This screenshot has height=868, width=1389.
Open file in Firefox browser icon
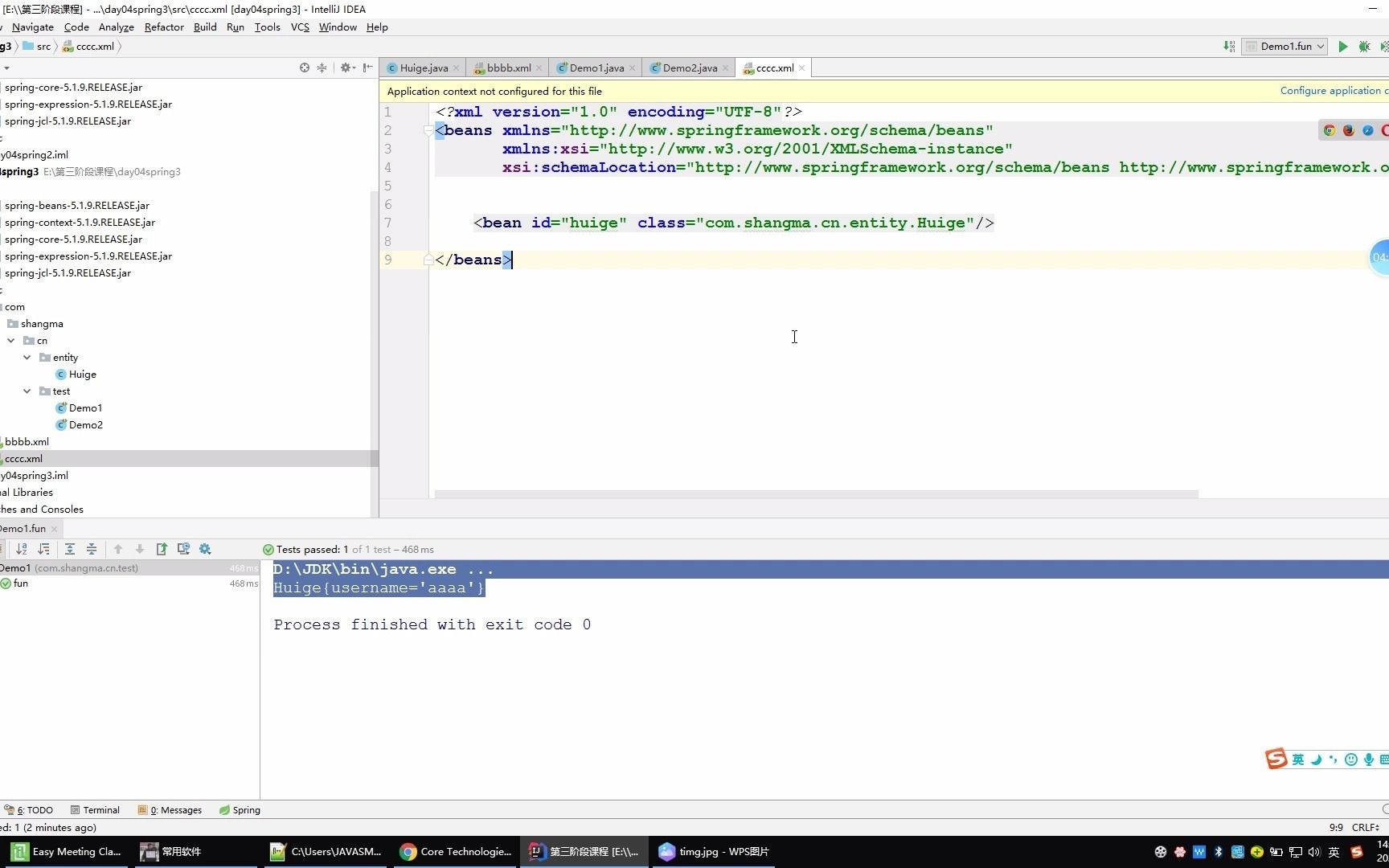[1349, 130]
